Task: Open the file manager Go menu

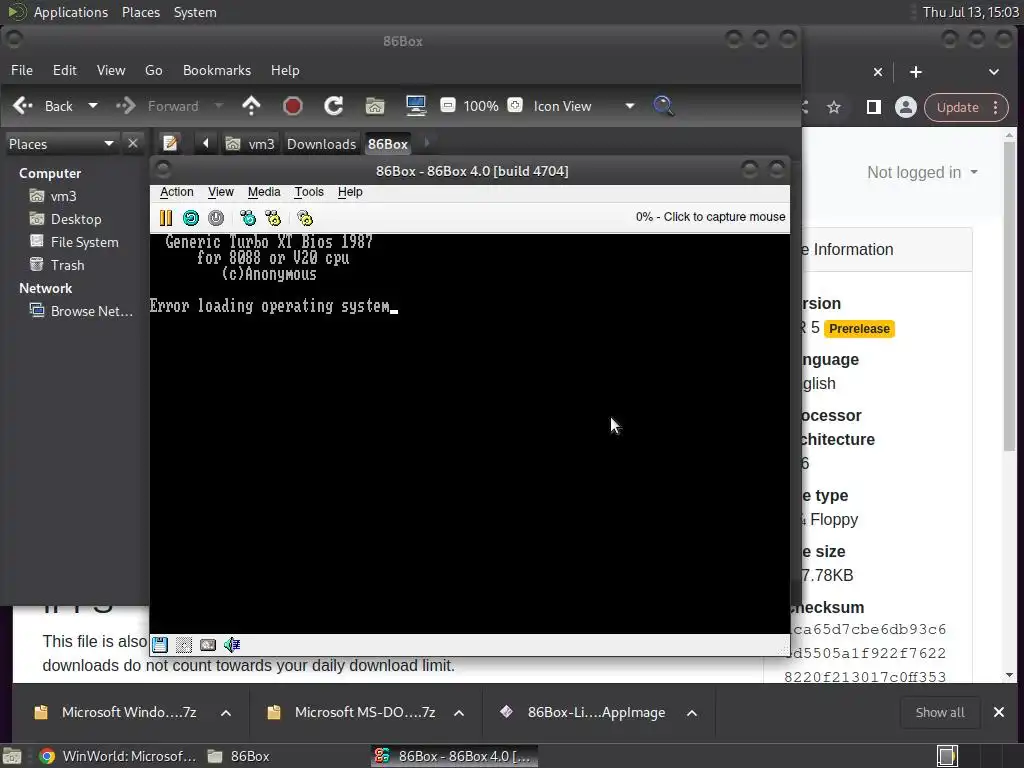Action: coord(153,70)
